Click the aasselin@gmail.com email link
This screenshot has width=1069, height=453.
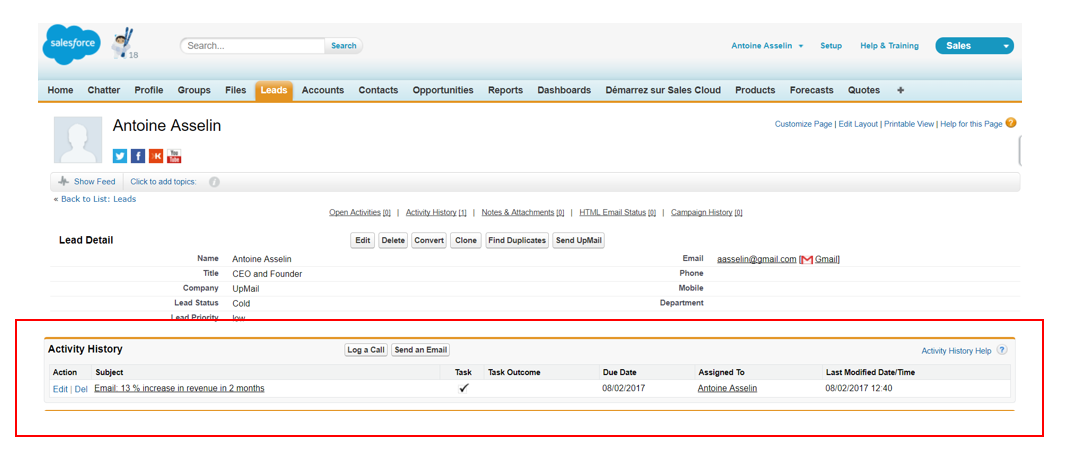[757, 259]
